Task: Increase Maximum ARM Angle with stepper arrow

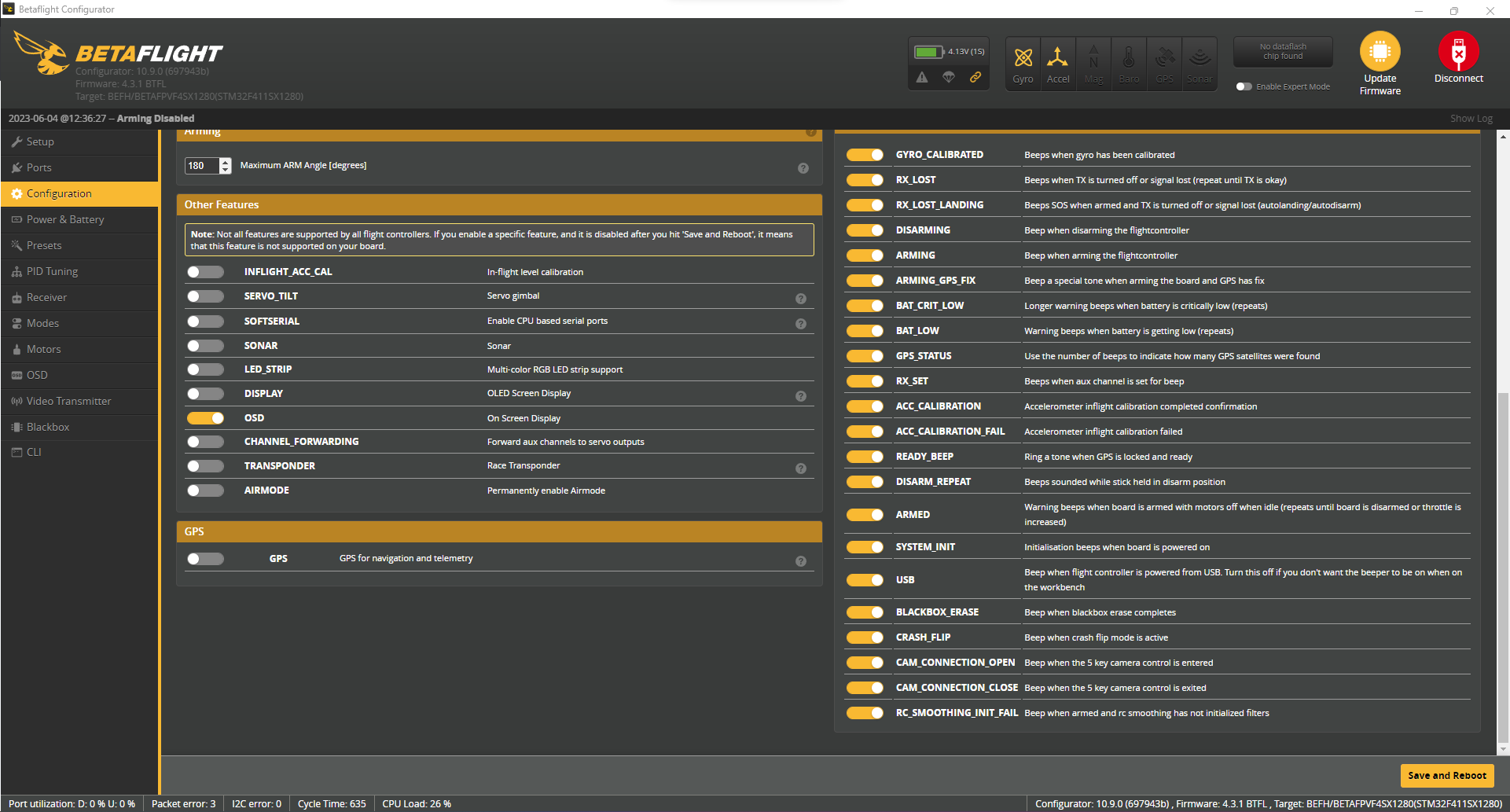Action: [x=226, y=162]
